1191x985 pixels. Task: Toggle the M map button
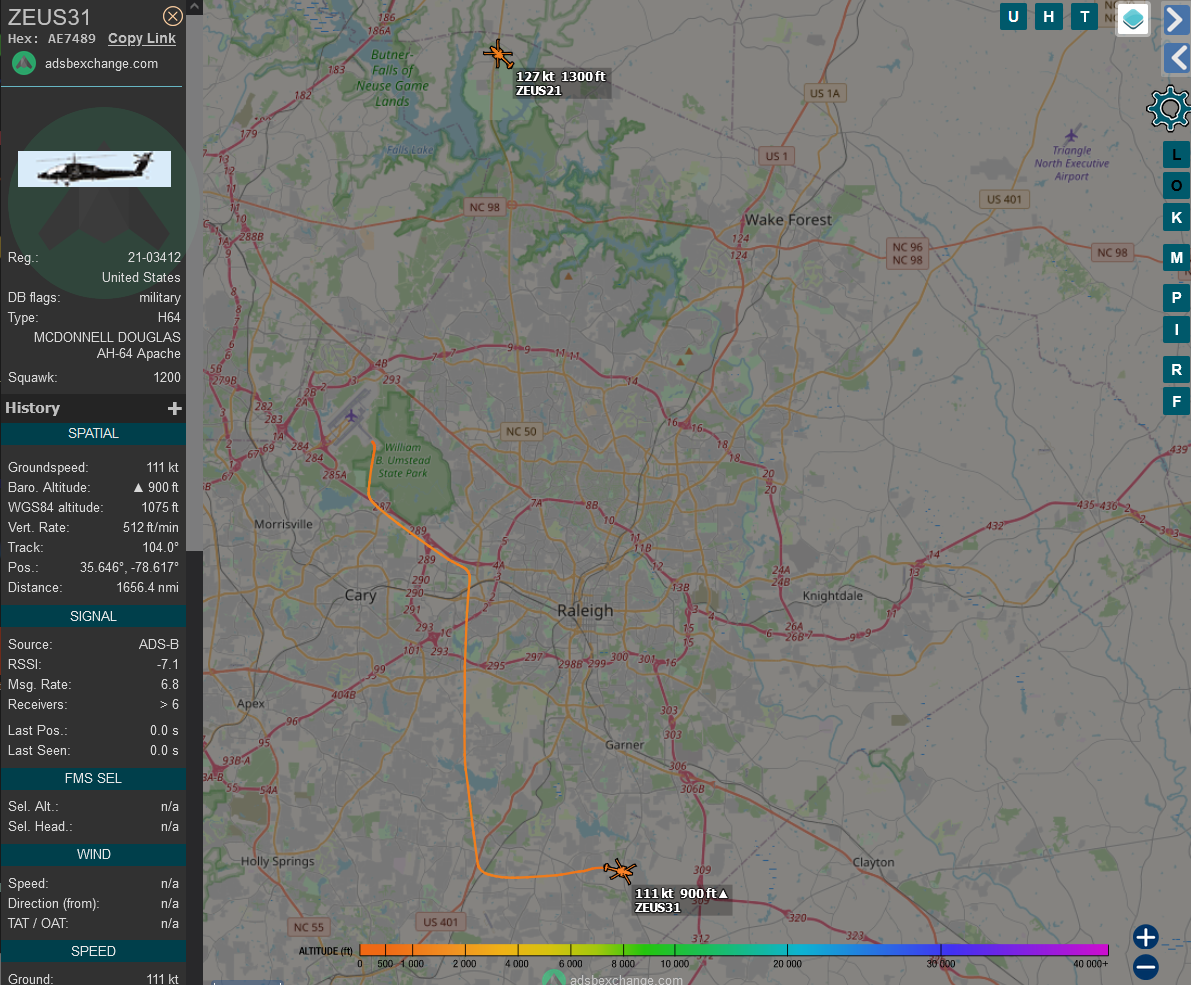point(1176,257)
